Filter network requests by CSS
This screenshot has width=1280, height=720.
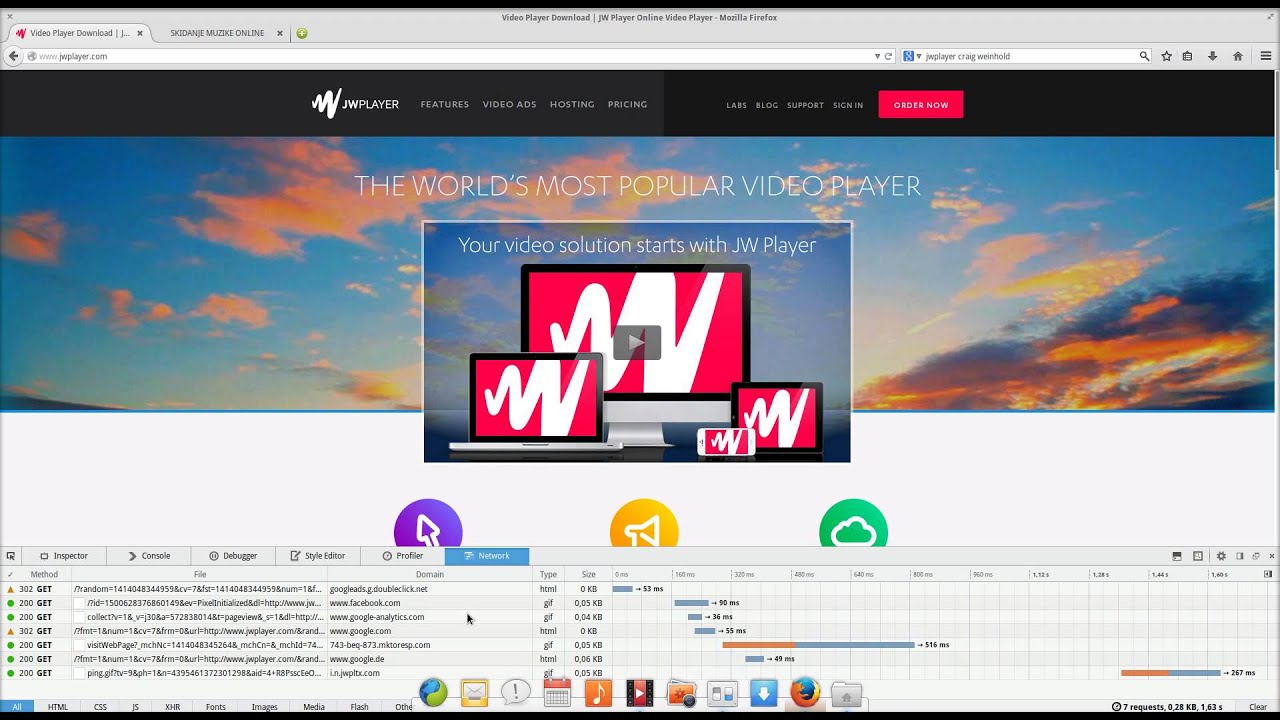pos(100,707)
